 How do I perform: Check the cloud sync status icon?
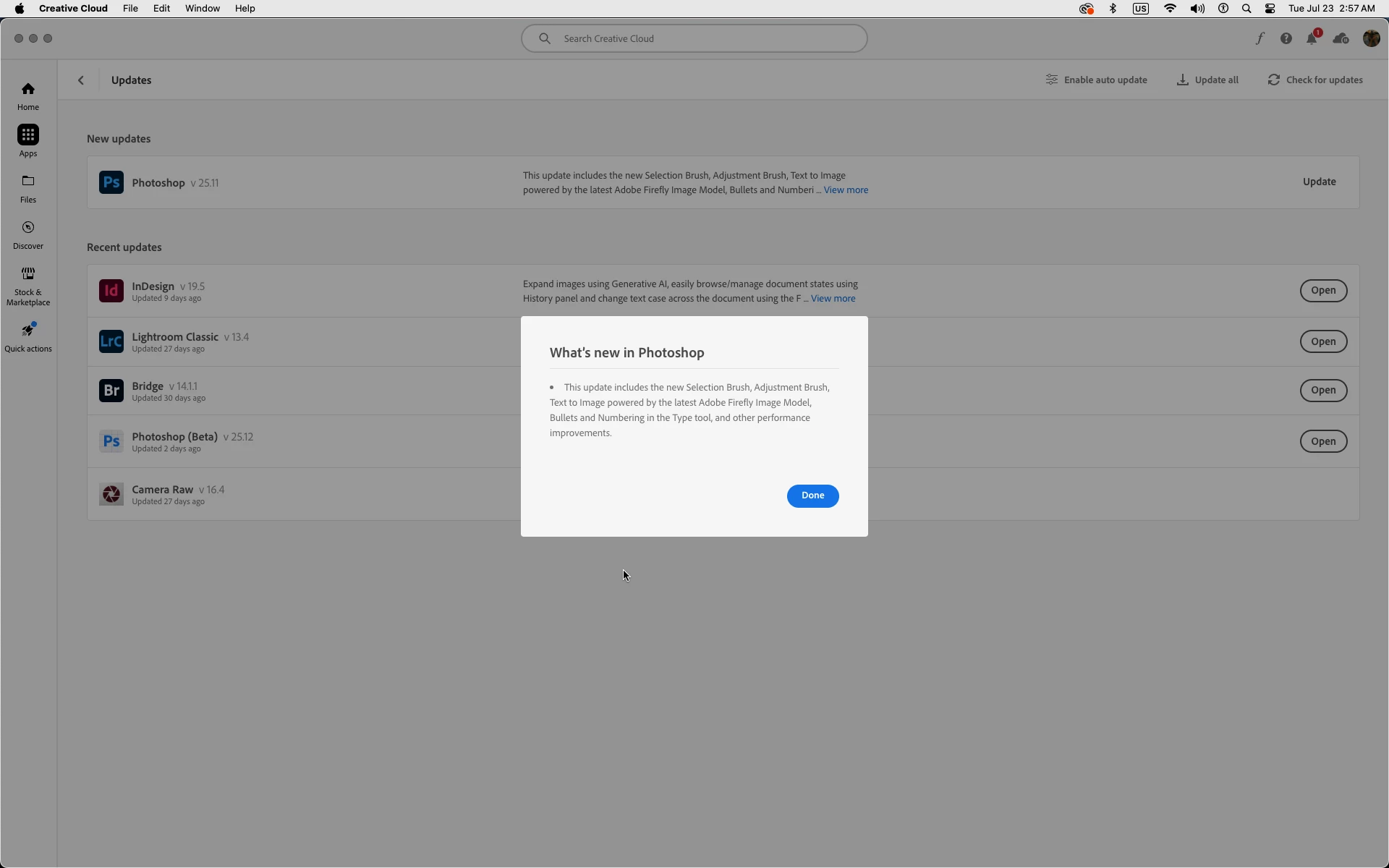coord(1341,39)
